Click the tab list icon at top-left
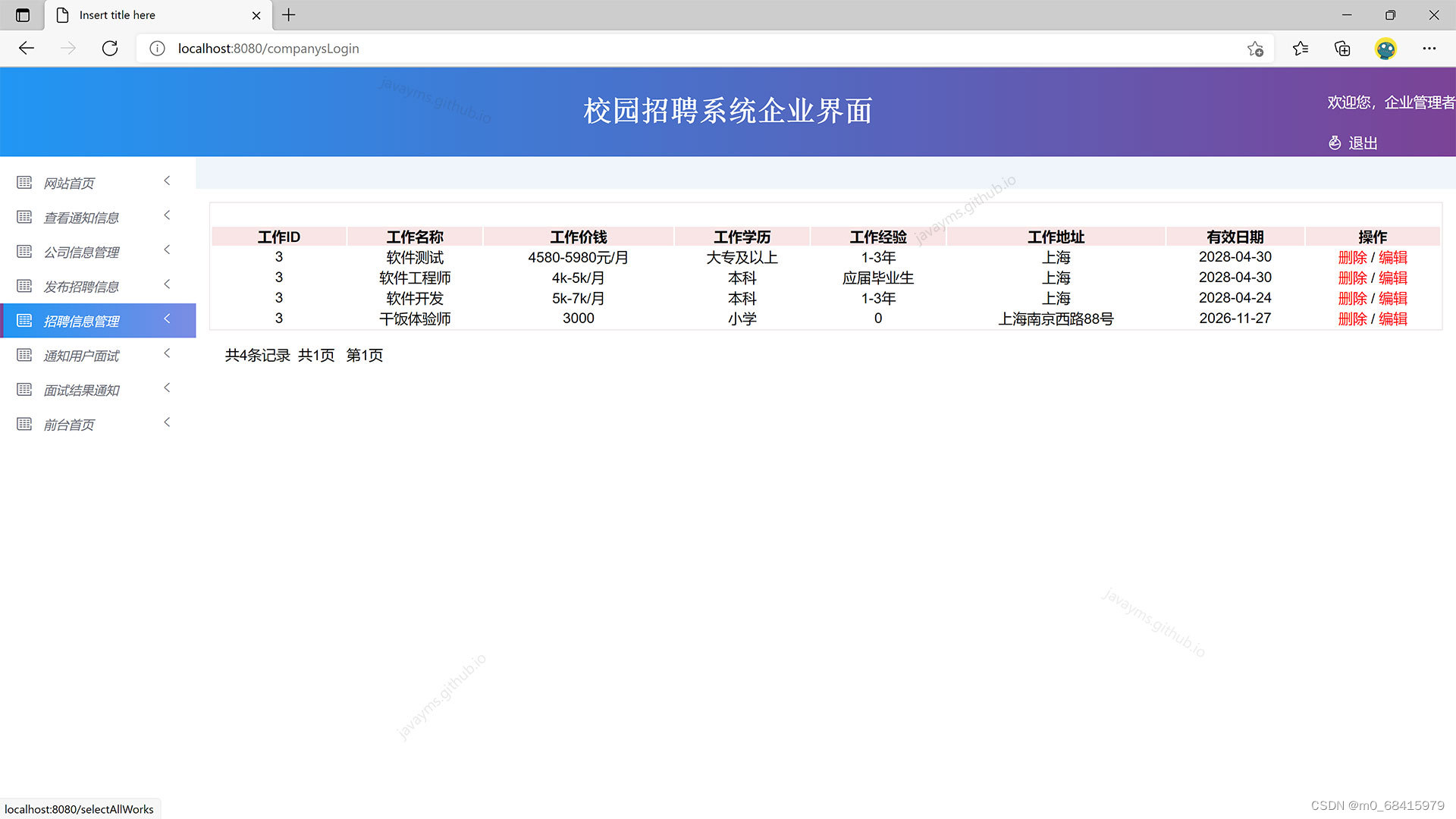Image resolution: width=1456 pixels, height=819 pixels. point(23,14)
